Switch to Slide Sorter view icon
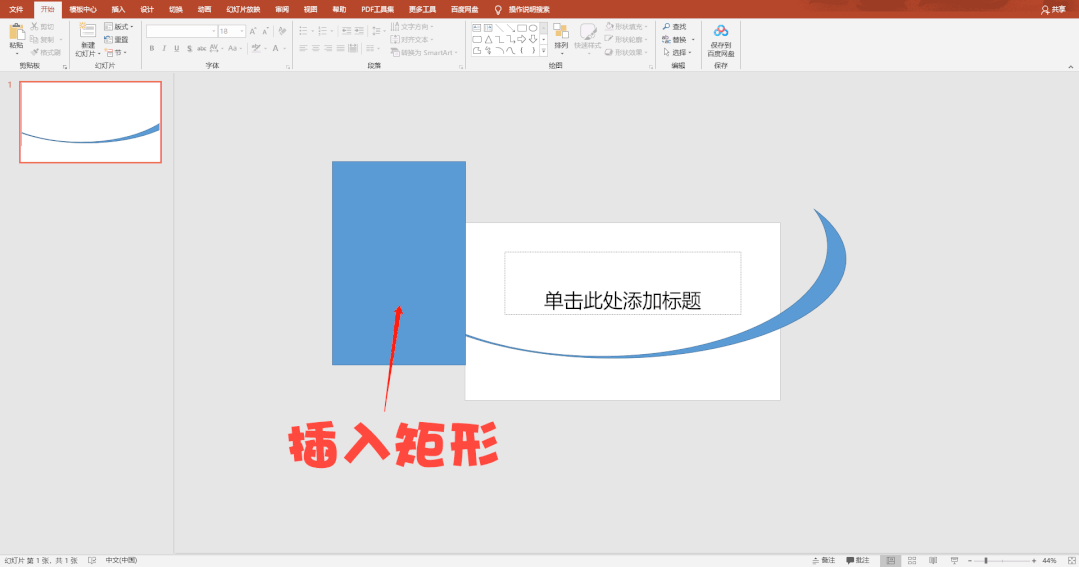The image size is (1079, 567). pos(912,561)
